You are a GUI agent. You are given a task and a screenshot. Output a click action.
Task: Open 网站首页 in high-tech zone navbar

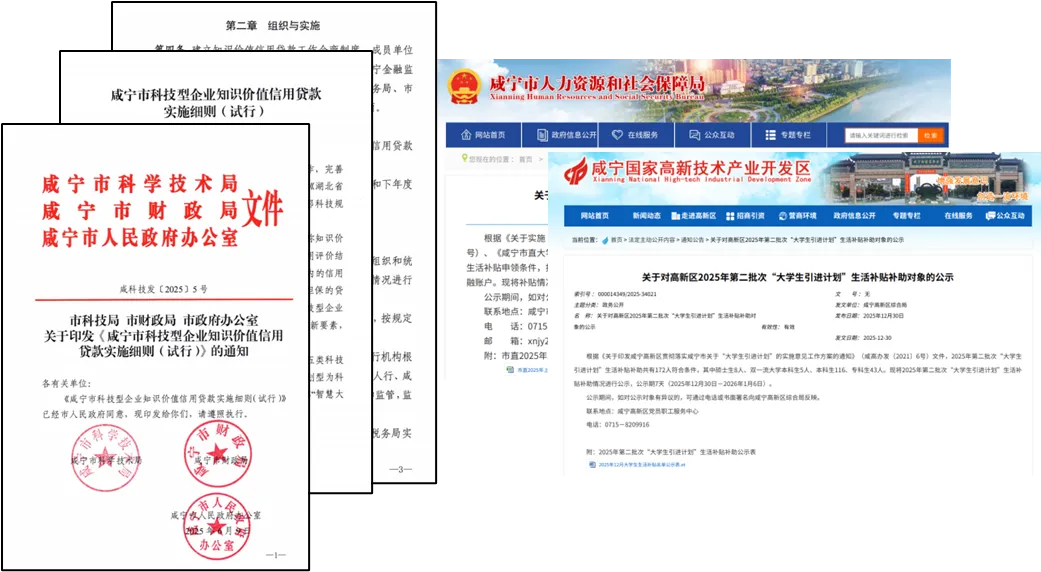pos(594,216)
